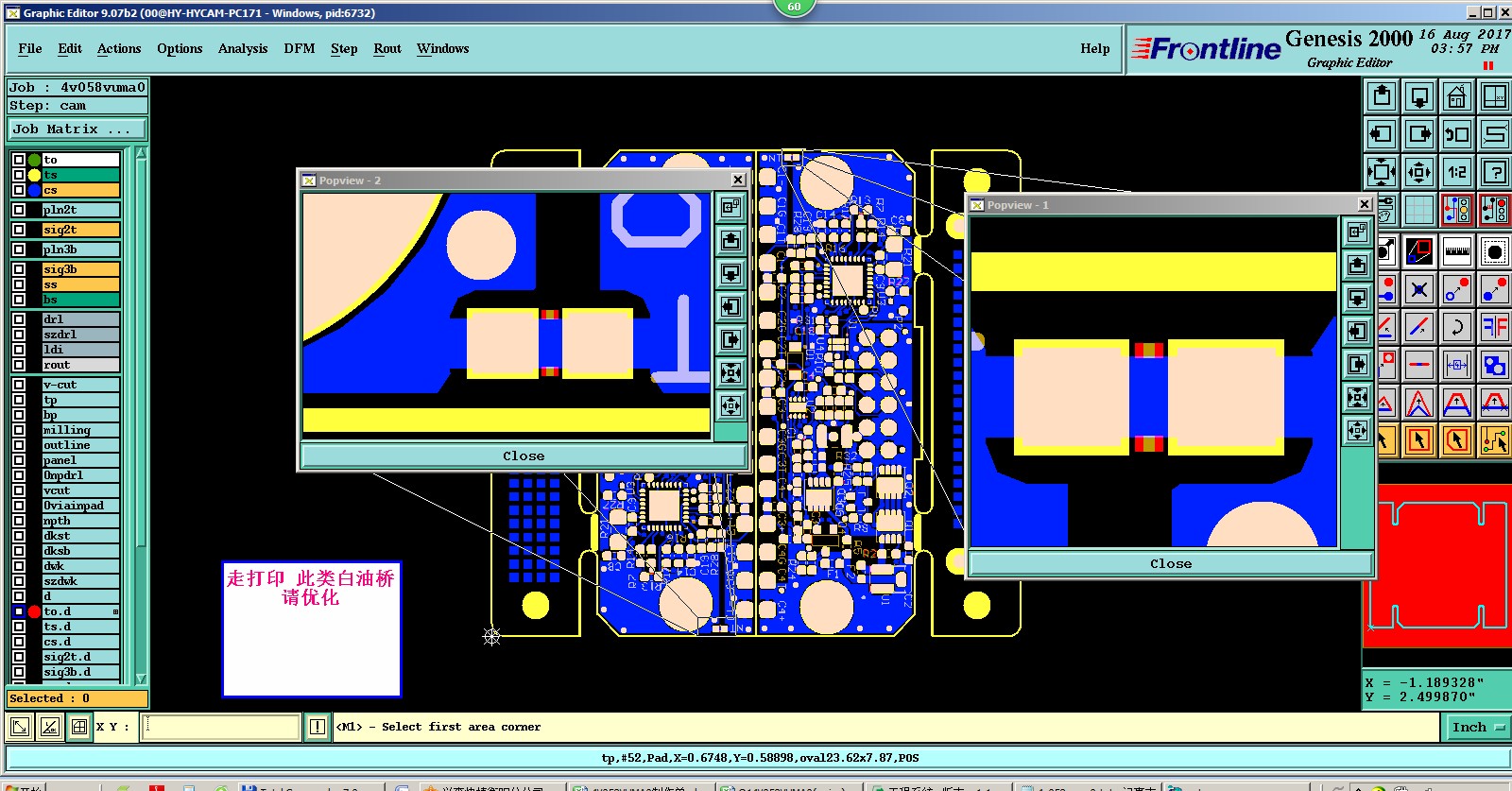Screen dimensions: 1512x791
Task: Click the layer list vertical scrollbar
Action: (142, 416)
